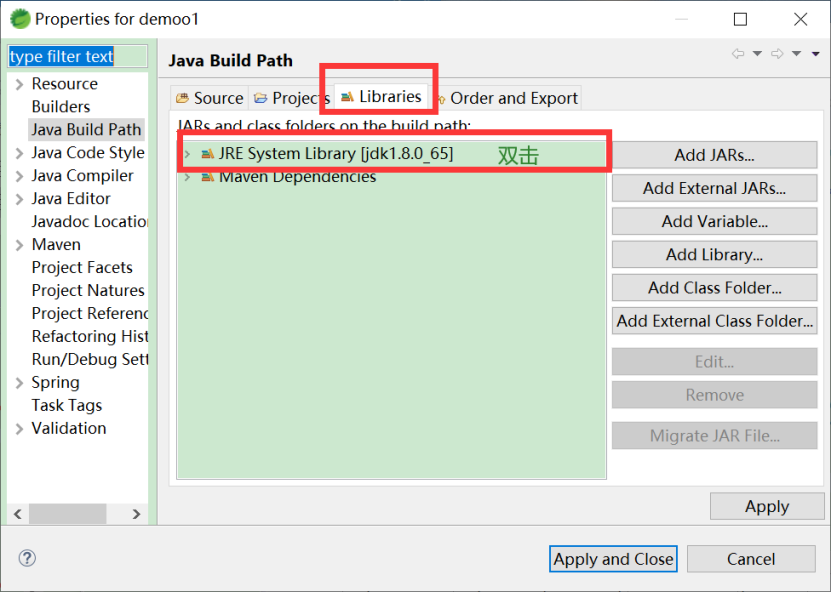Click the Spring leaf icon in the title bar
The image size is (831, 593).
coord(20,19)
